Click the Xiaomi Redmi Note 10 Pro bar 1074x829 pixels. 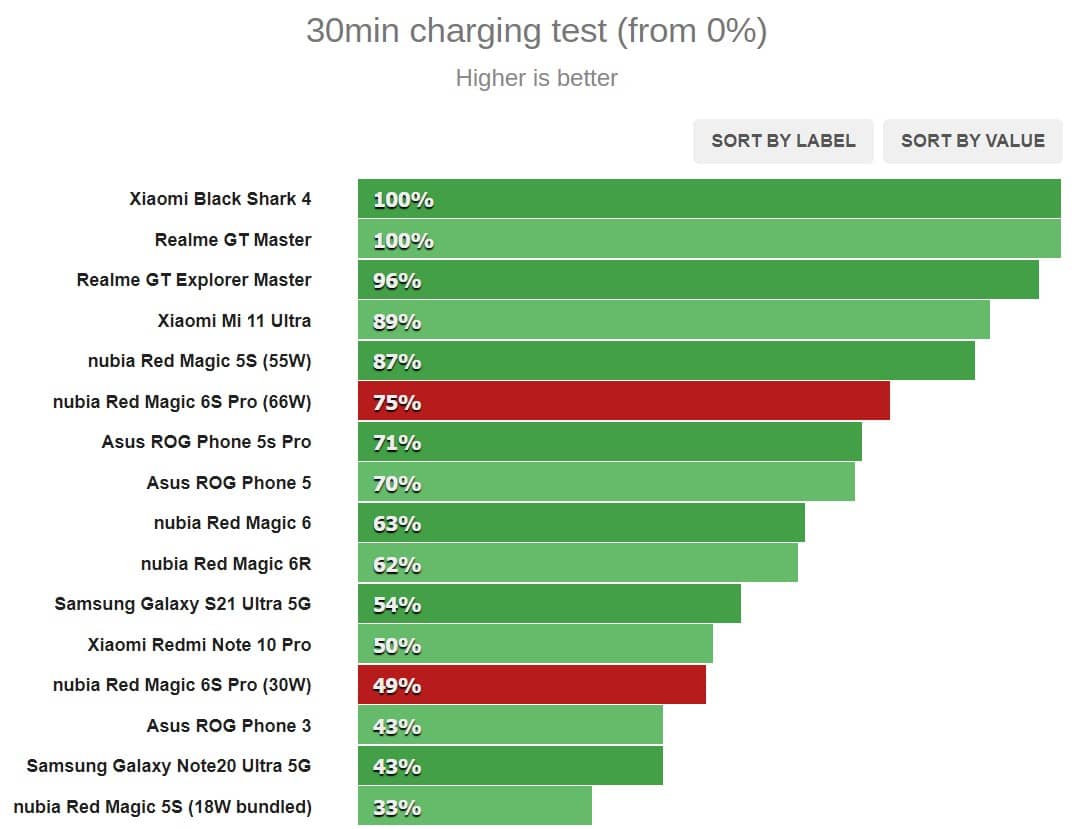535,645
